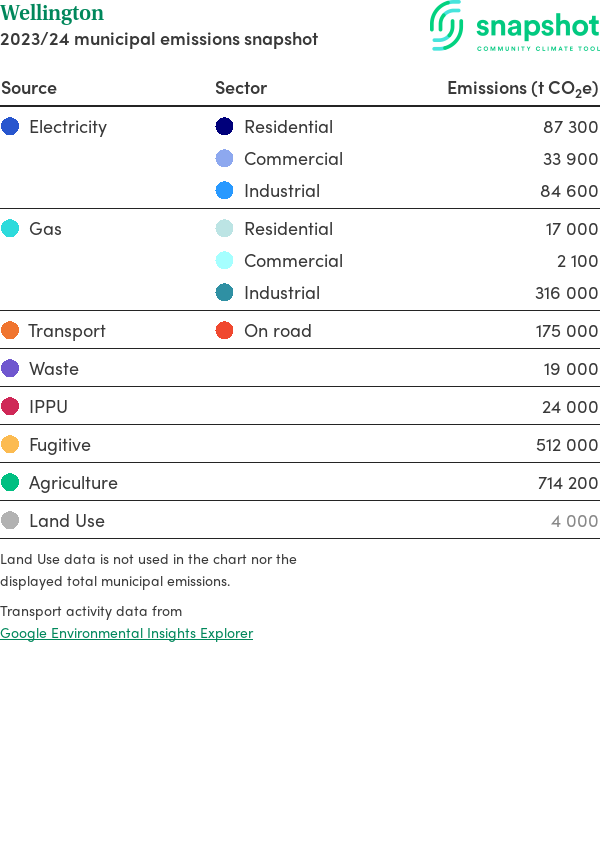The width and height of the screenshot is (600, 850).
Task: Click the Electricity Residential sector dot
Action: pos(225,127)
